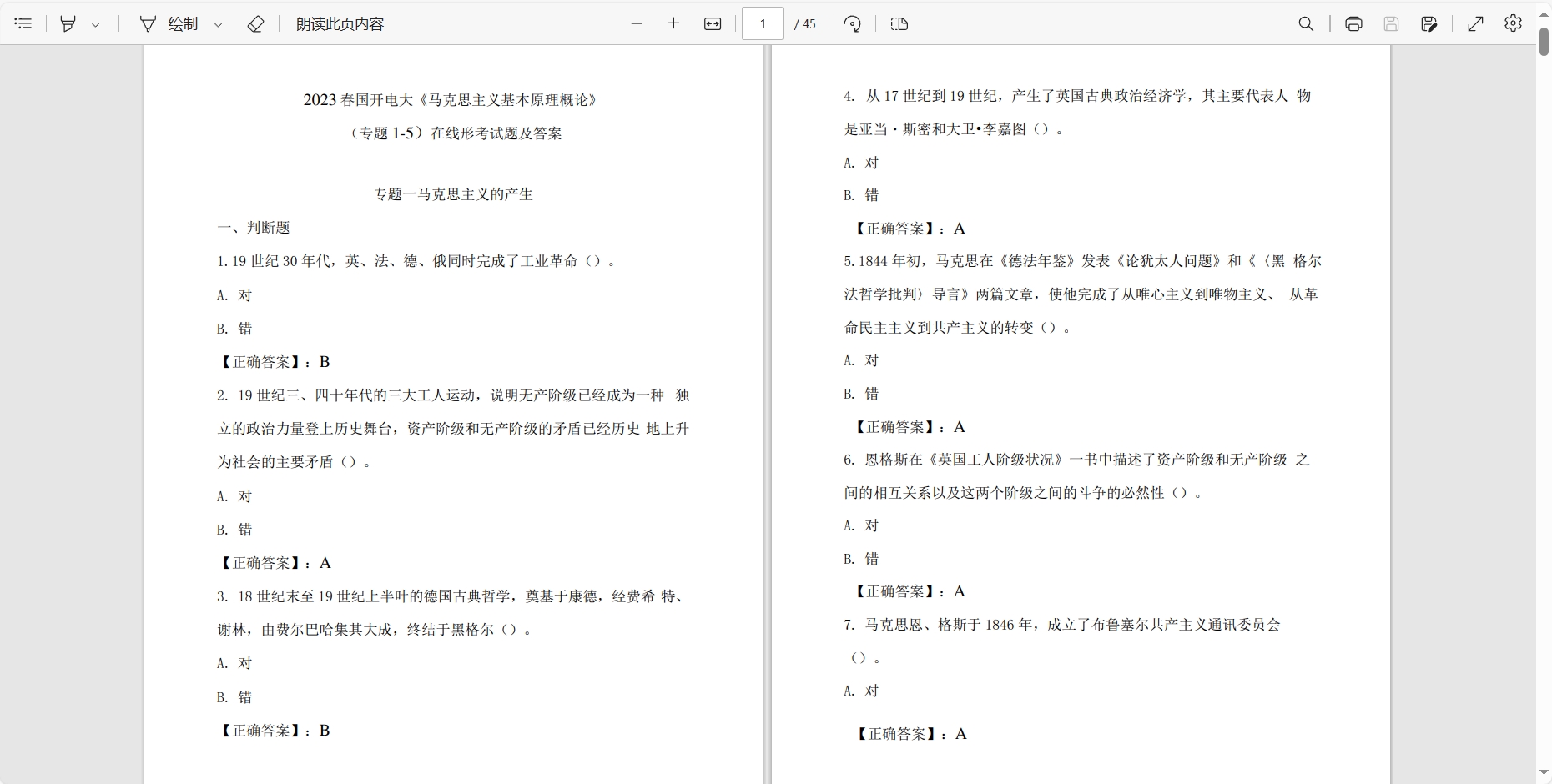Click option B. 错 under question 3
The height and width of the screenshot is (784, 1552).
[x=234, y=697]
